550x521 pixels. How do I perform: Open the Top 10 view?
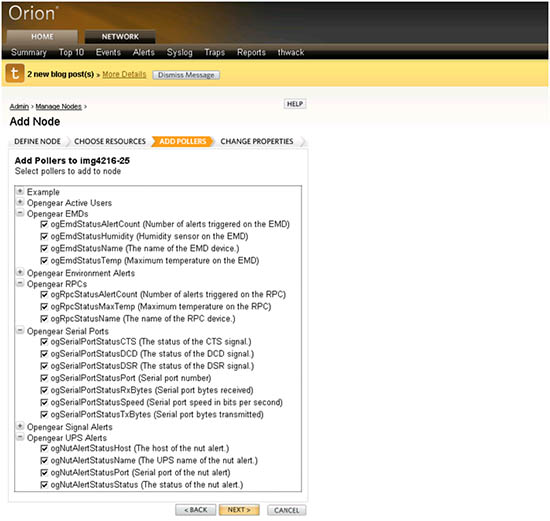coord(72,52)
